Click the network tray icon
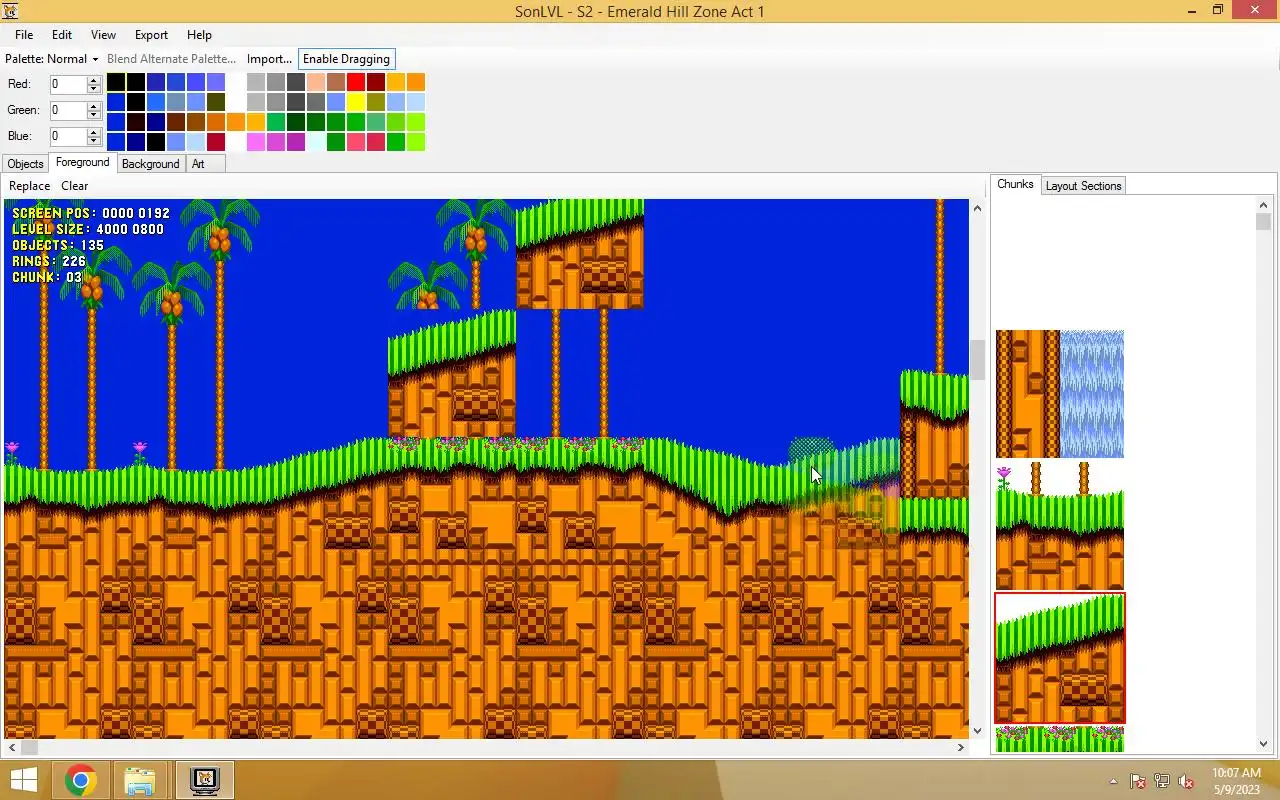 pyautogui.click(x=1162, y=781)
